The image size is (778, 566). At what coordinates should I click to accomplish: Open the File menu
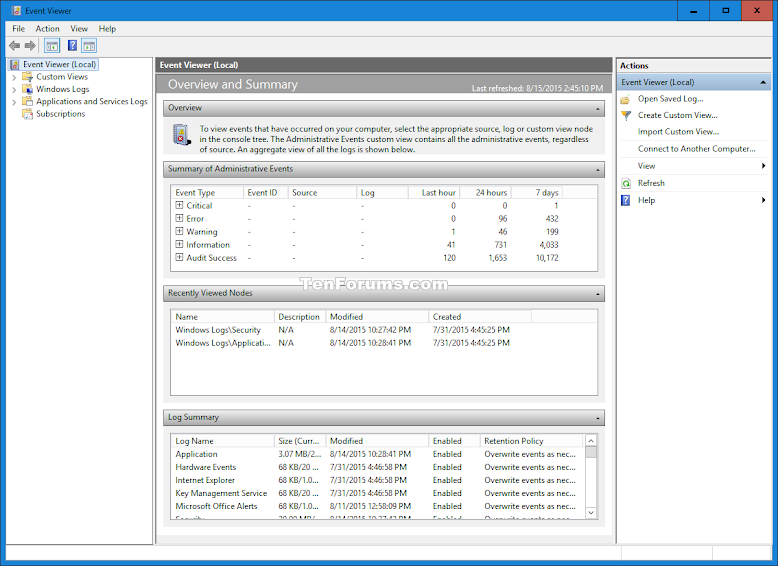click(18, 29)
